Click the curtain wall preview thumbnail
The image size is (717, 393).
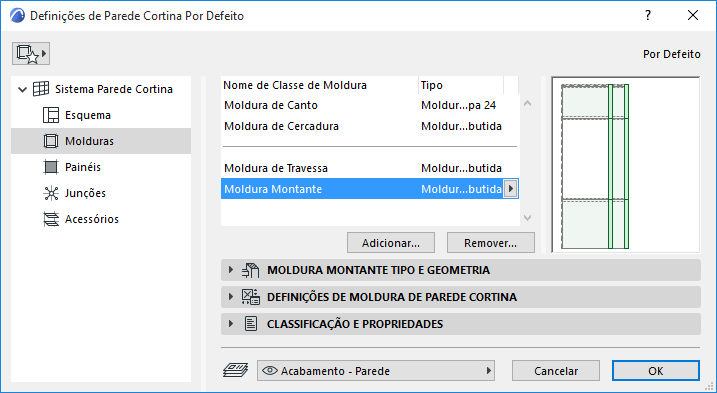click(x=626, y=165)
